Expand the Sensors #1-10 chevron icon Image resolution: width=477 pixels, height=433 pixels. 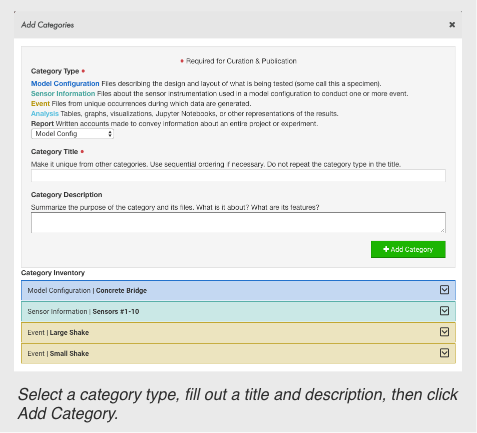coord(444,311)
